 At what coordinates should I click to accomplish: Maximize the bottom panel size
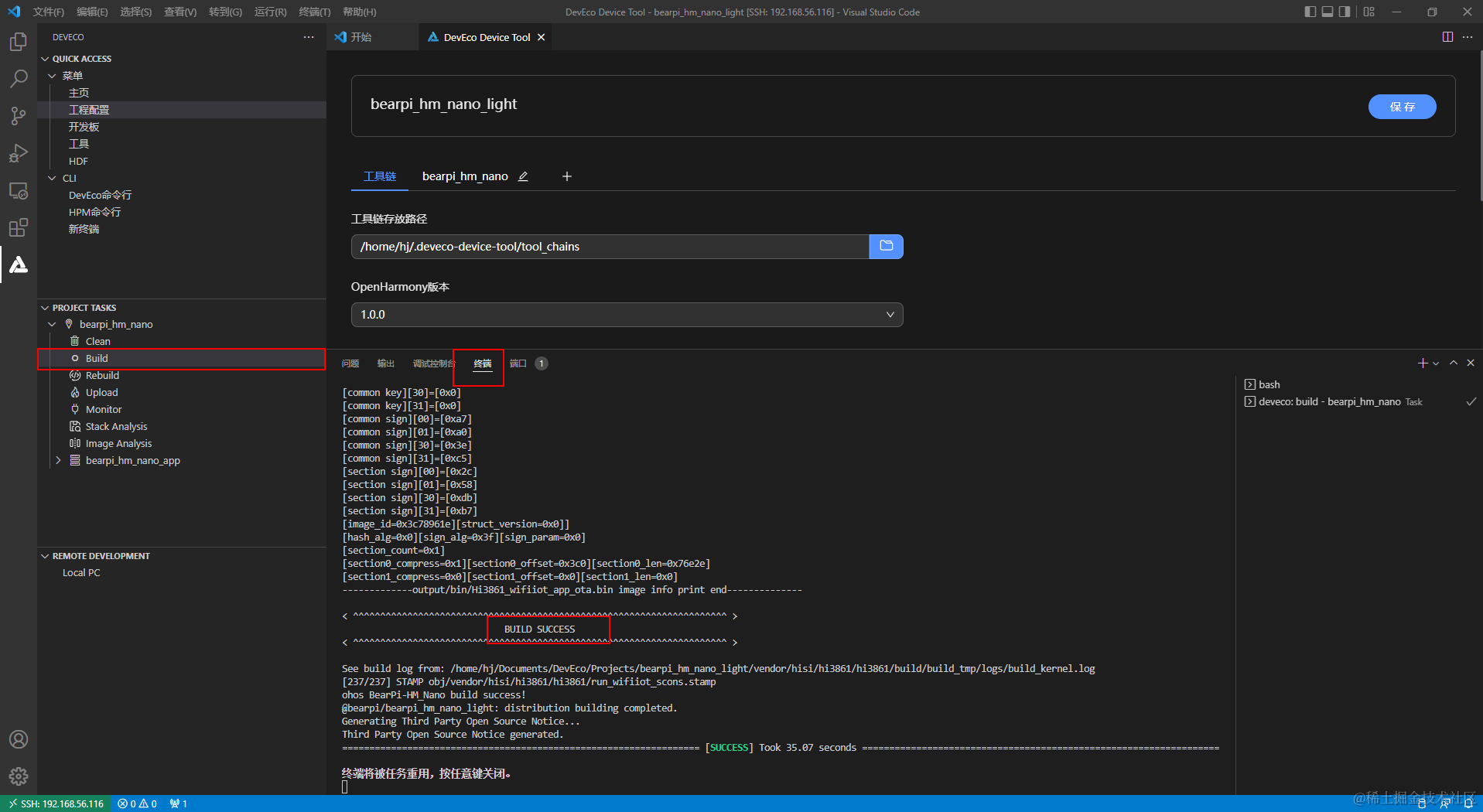(1454, 363)
